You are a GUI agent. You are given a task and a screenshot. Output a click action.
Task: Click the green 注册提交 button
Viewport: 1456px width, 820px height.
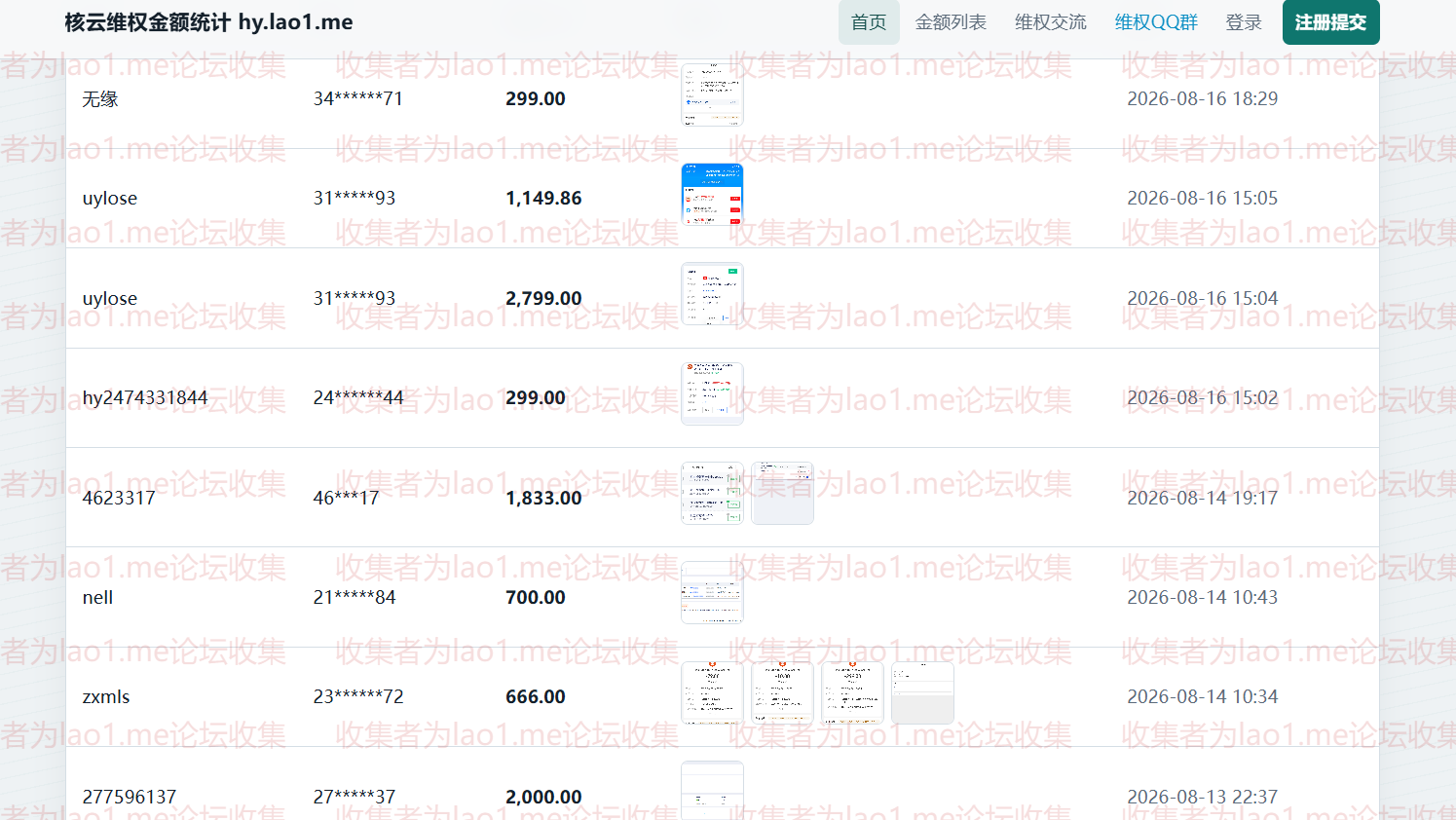tap(1330, 22)
